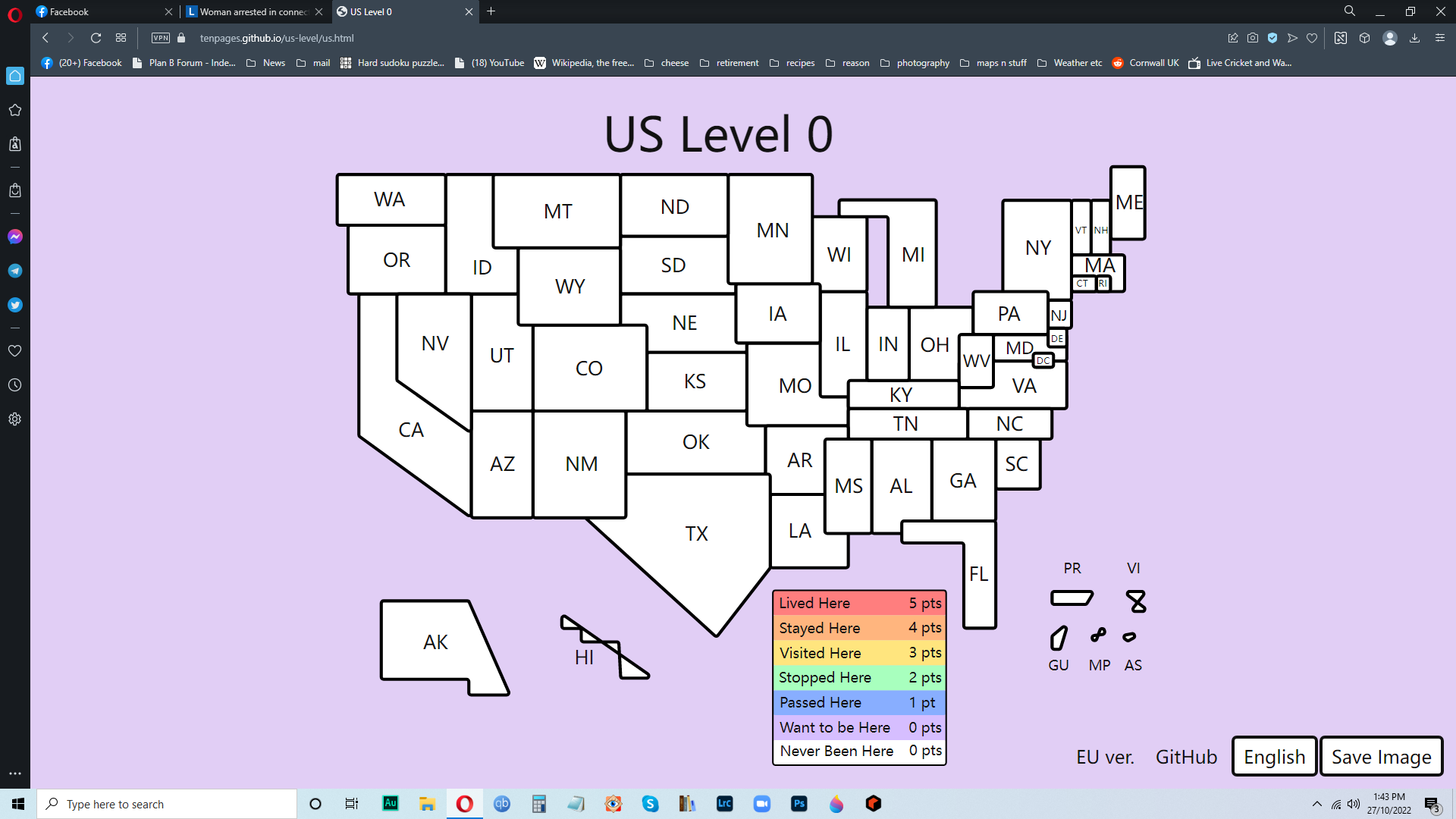Click the snapshot camera icon in the address bar
The height and width of the screenshot is (819, 1456).
coord(1253,38)
